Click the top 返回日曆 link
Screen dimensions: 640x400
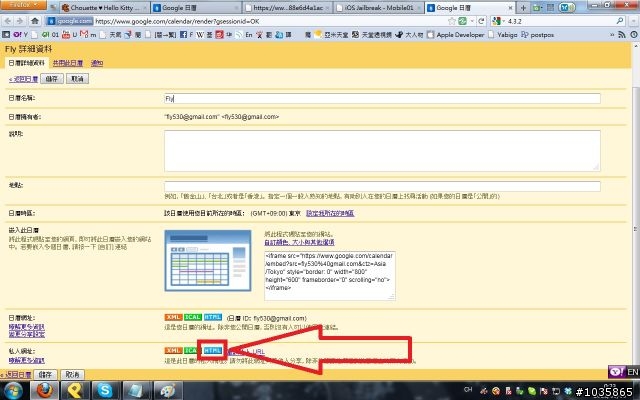click(23, 79)
